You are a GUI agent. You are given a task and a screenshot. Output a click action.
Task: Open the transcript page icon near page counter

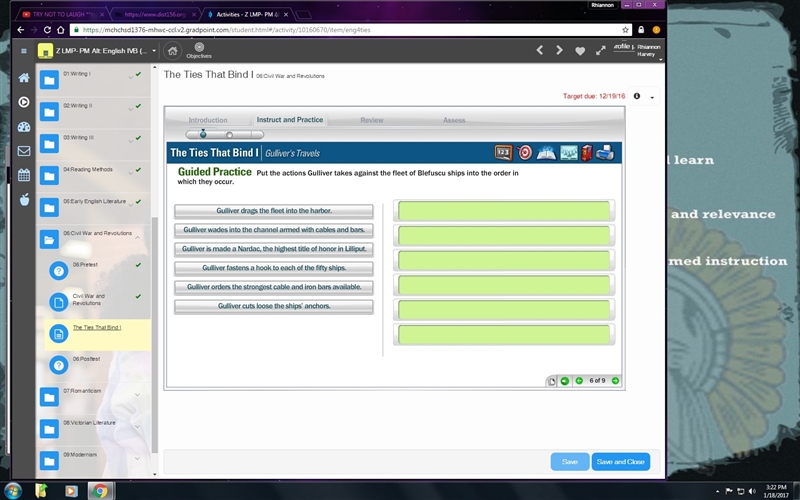(552, 382)
